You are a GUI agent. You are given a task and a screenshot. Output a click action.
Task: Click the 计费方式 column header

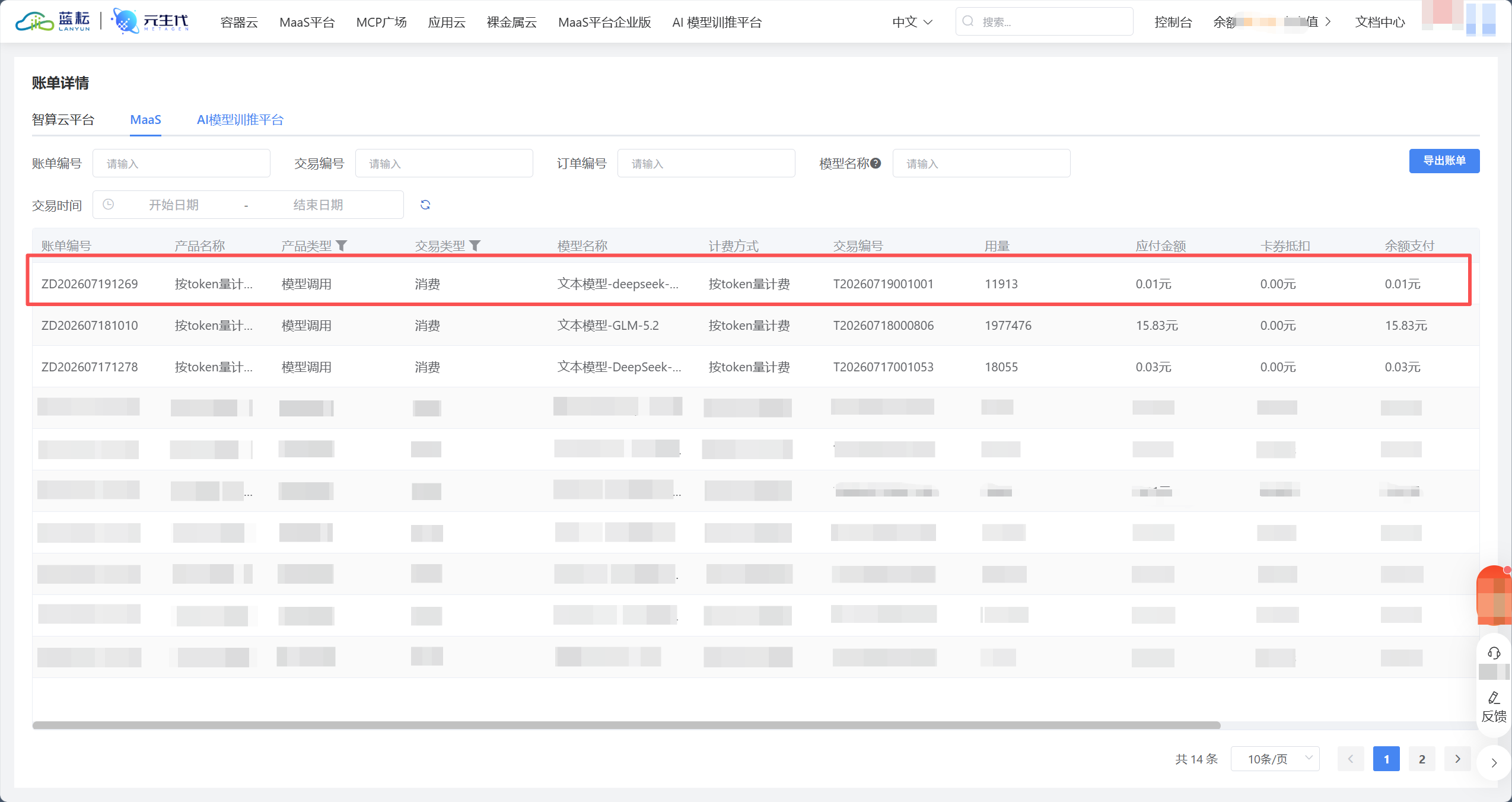click(x=734, y=246)
